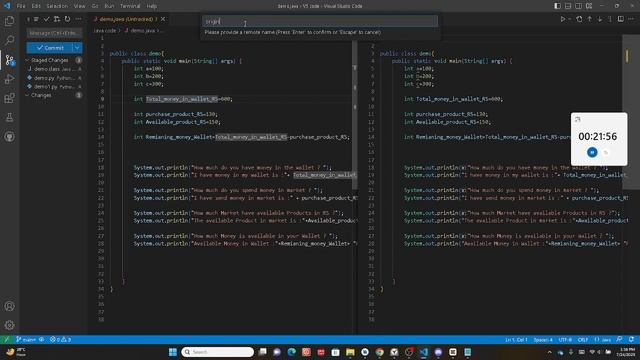Go to next change with the down arrow
Image resolution: width=640 pixels, height=360 pixels.
pyautogui.click(x=600, y=19)
